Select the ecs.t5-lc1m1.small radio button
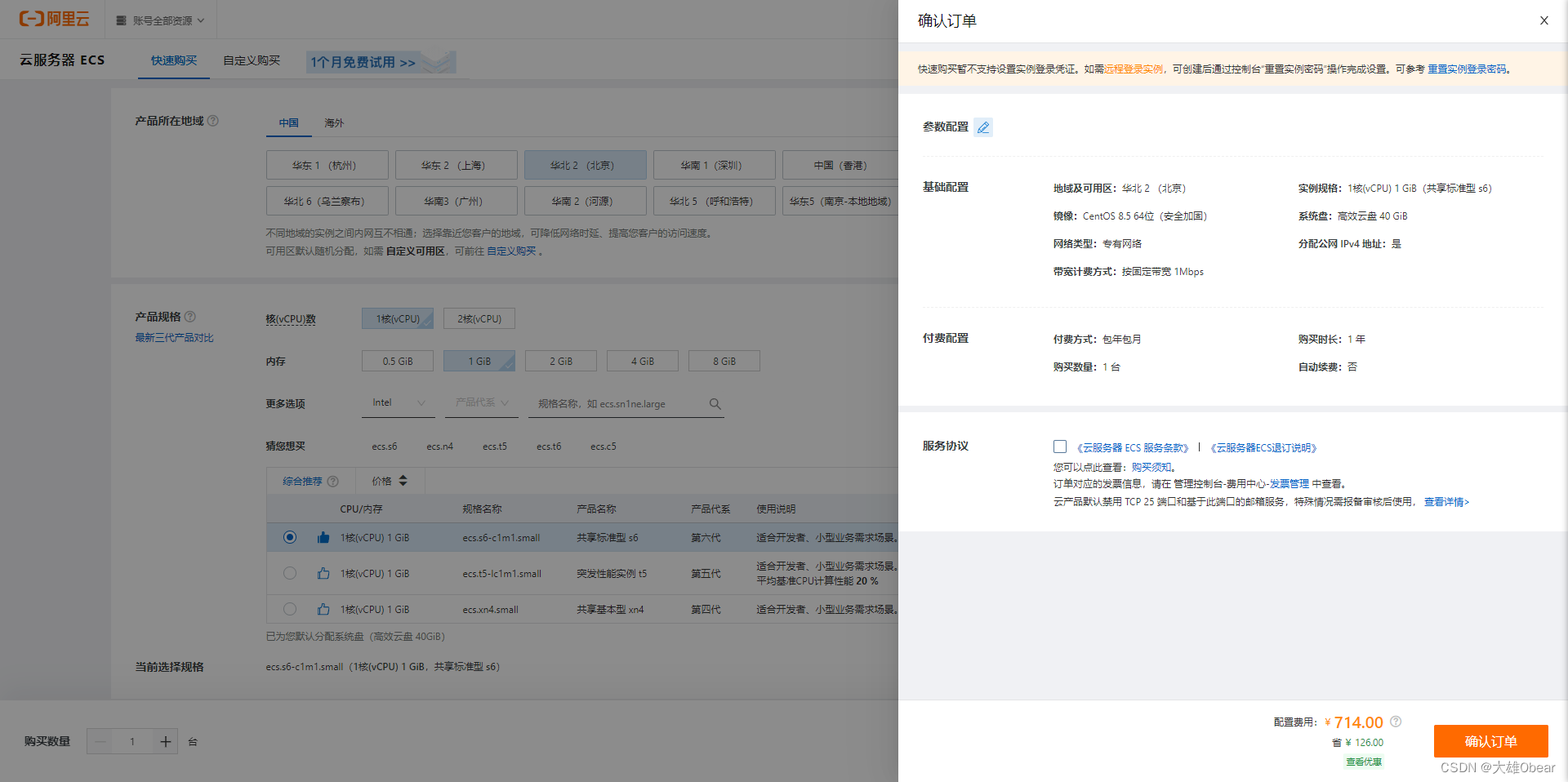Image resolution: width=1568 pixels, height=782 pixels. 290,573
